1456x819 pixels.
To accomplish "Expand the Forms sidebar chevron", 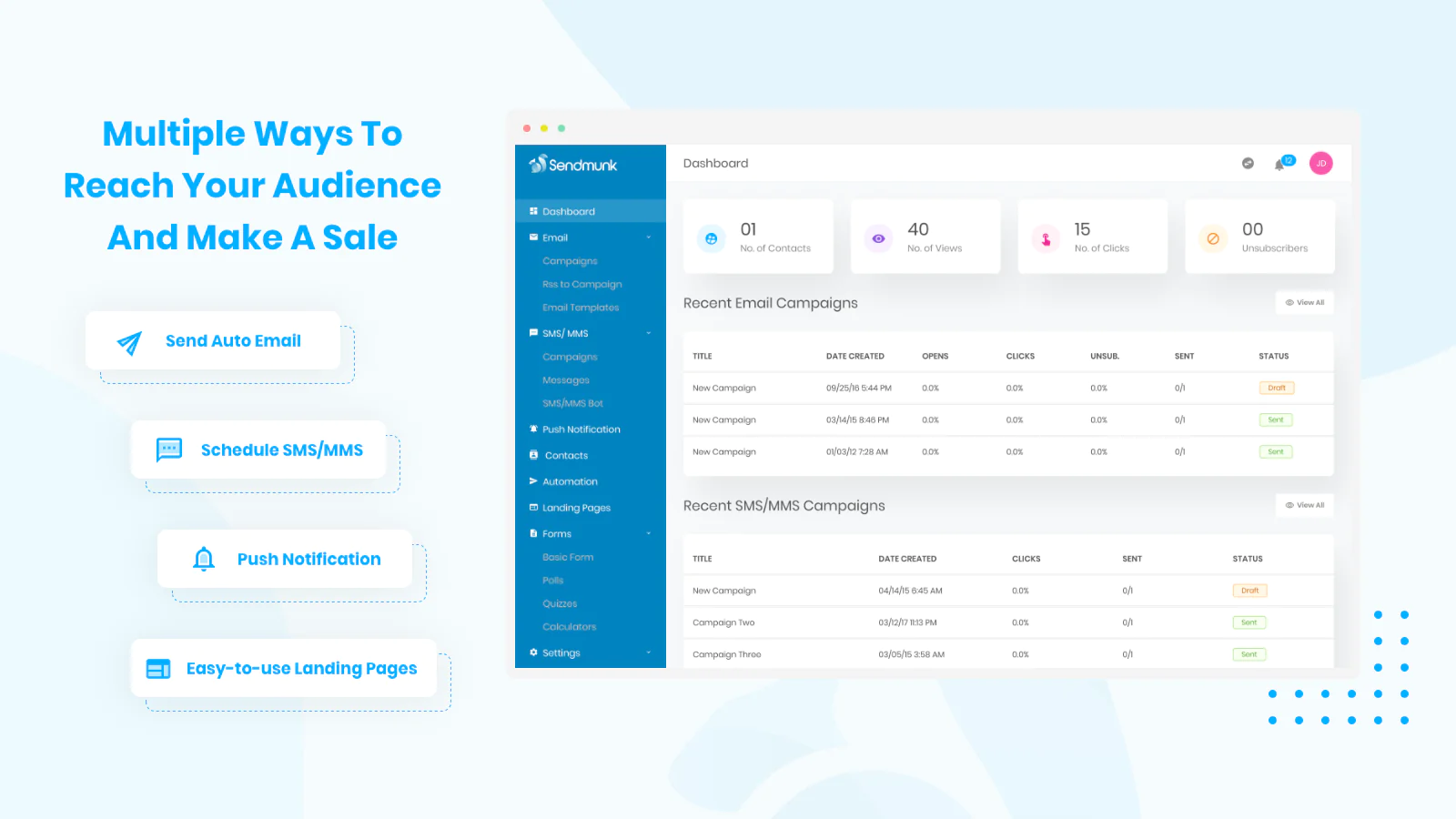I will point(649,534).
